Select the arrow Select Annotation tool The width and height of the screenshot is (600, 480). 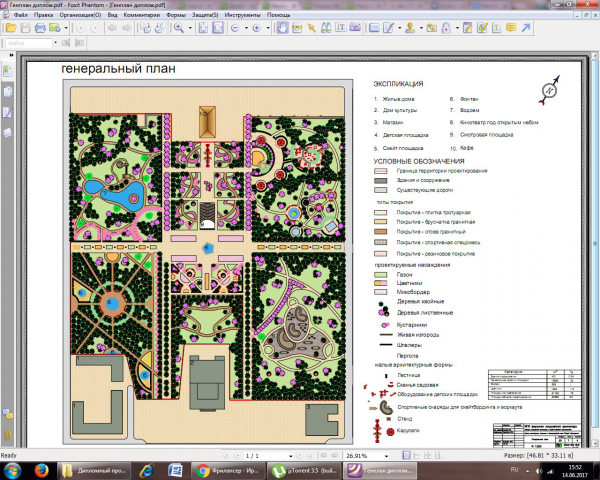point(312,28)
